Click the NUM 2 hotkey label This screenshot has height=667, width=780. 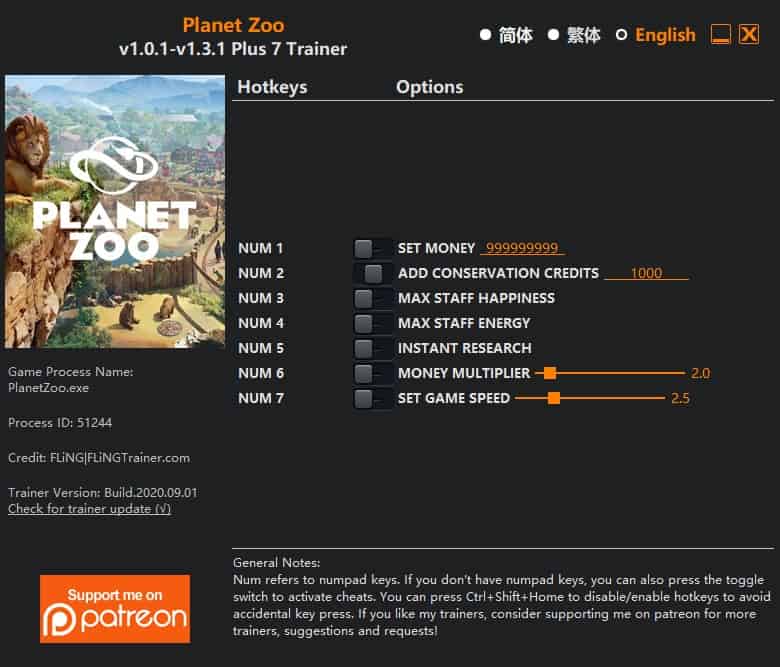point(261,273)
